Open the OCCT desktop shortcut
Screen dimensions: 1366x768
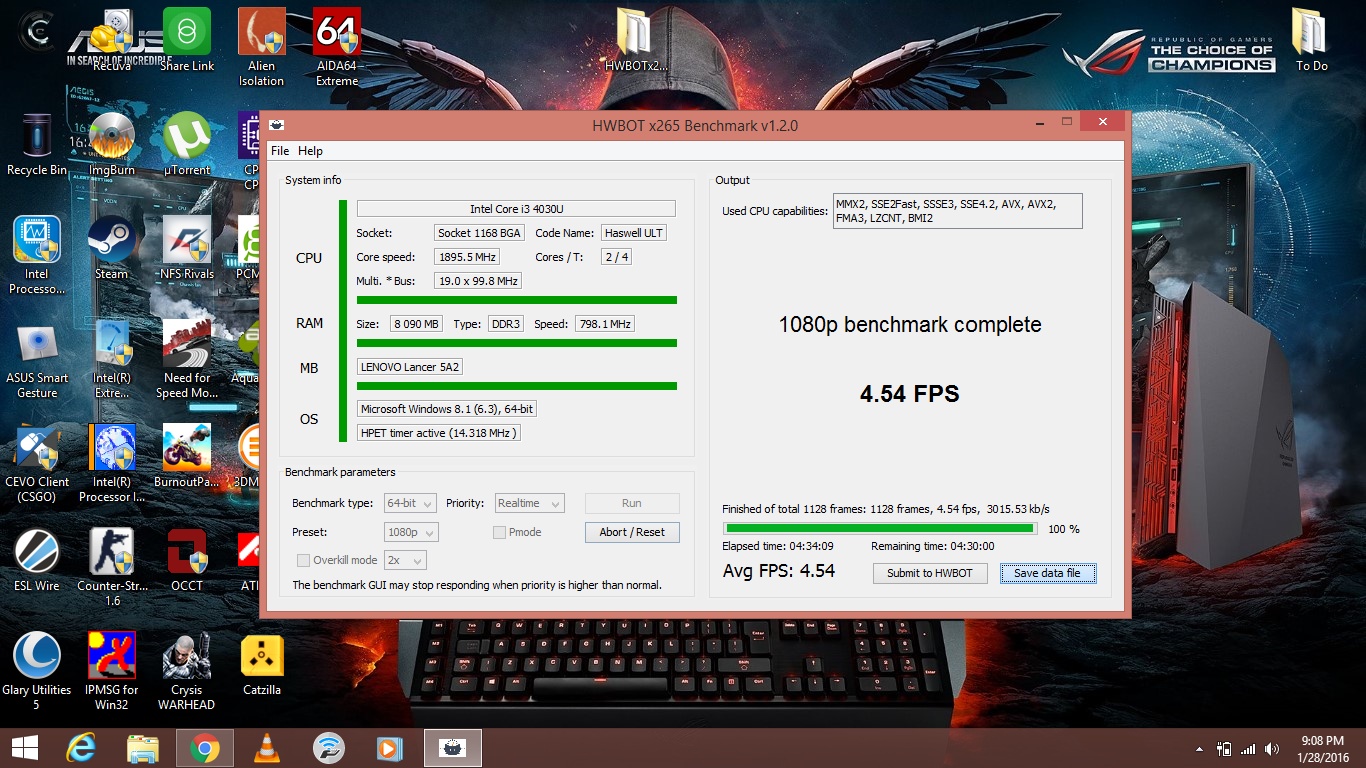[x=187, y=561]
